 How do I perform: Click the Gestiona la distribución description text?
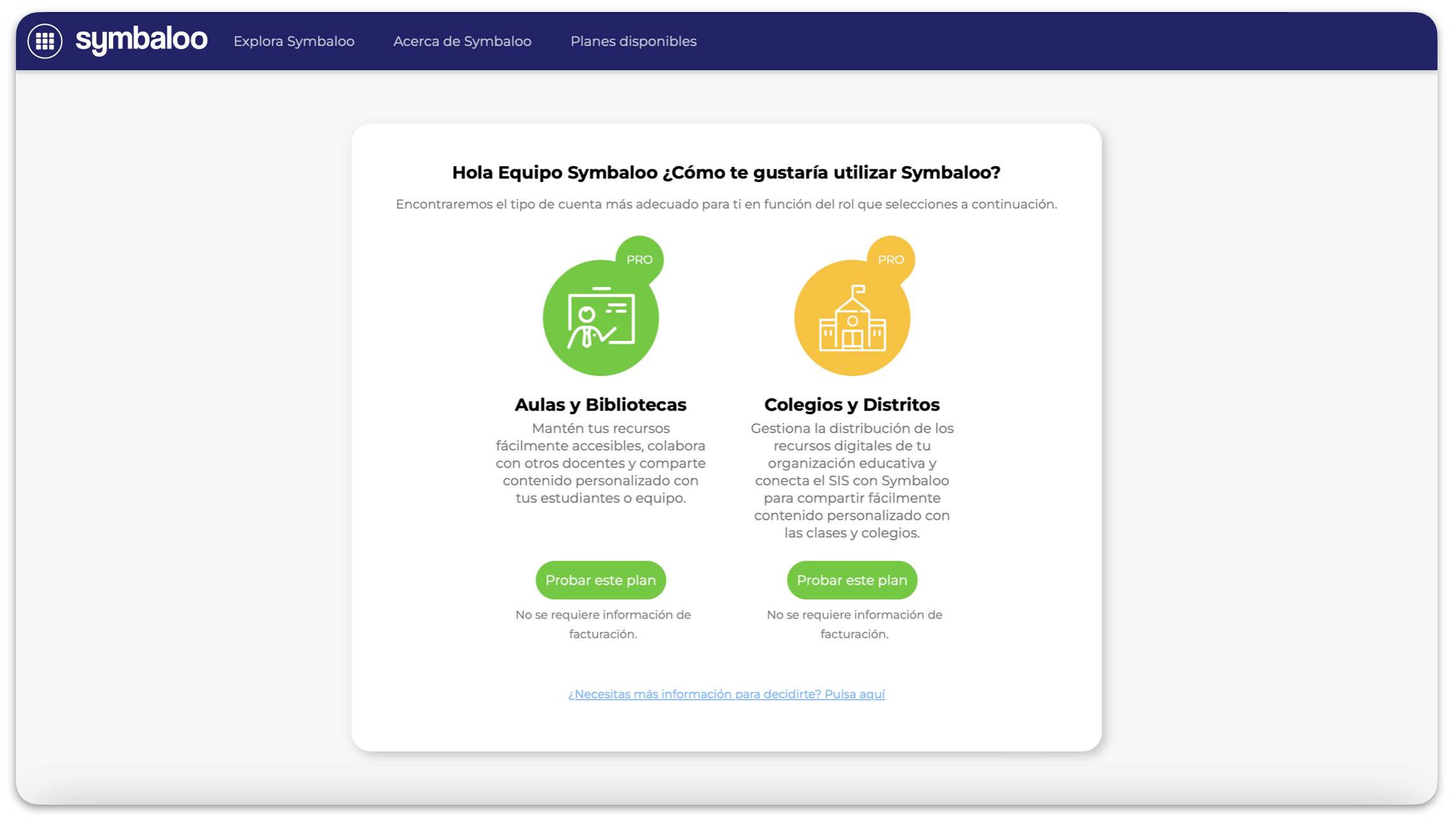(x=852, y=480)
